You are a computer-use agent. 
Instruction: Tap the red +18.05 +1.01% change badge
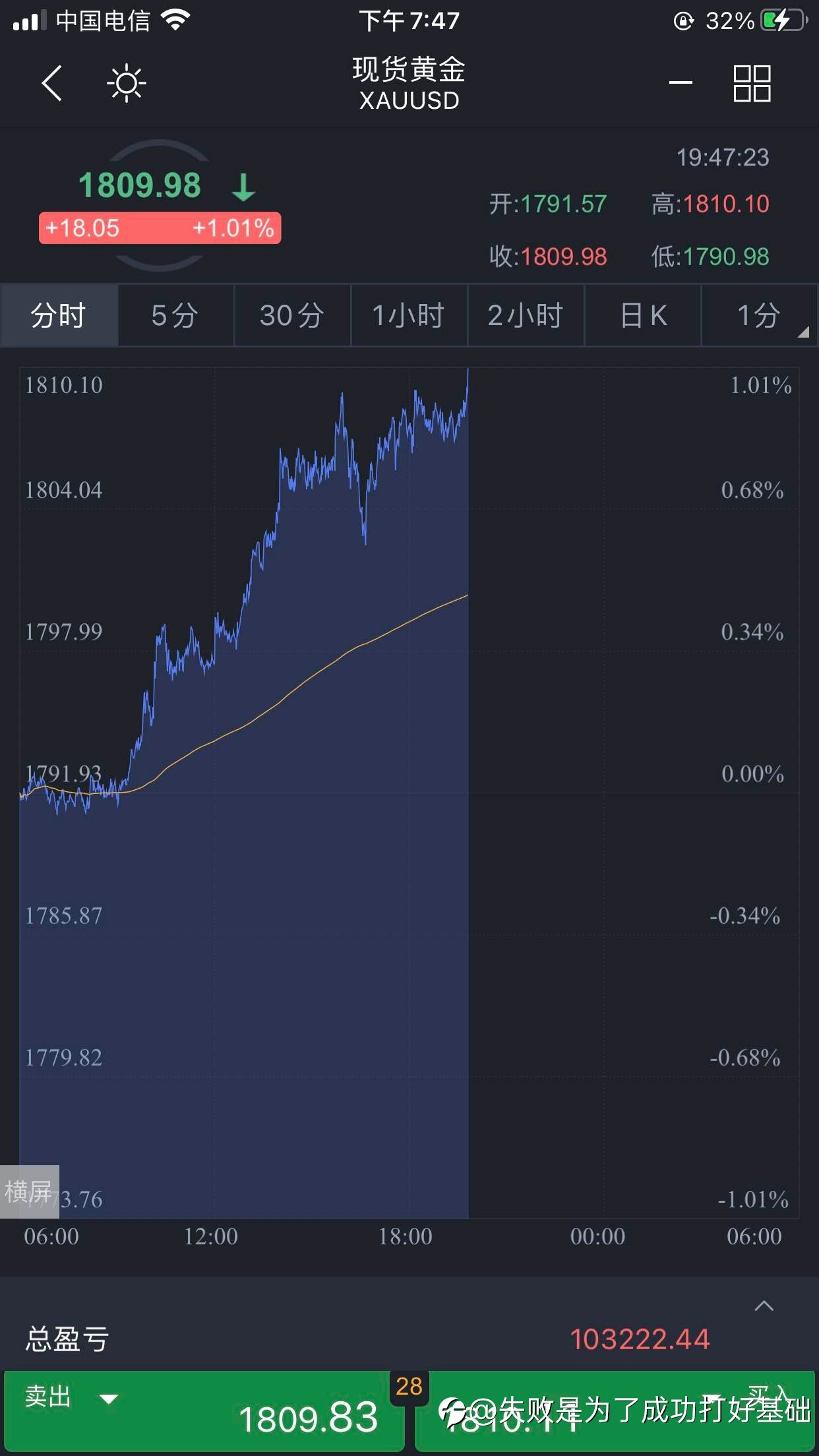point(160,228)
